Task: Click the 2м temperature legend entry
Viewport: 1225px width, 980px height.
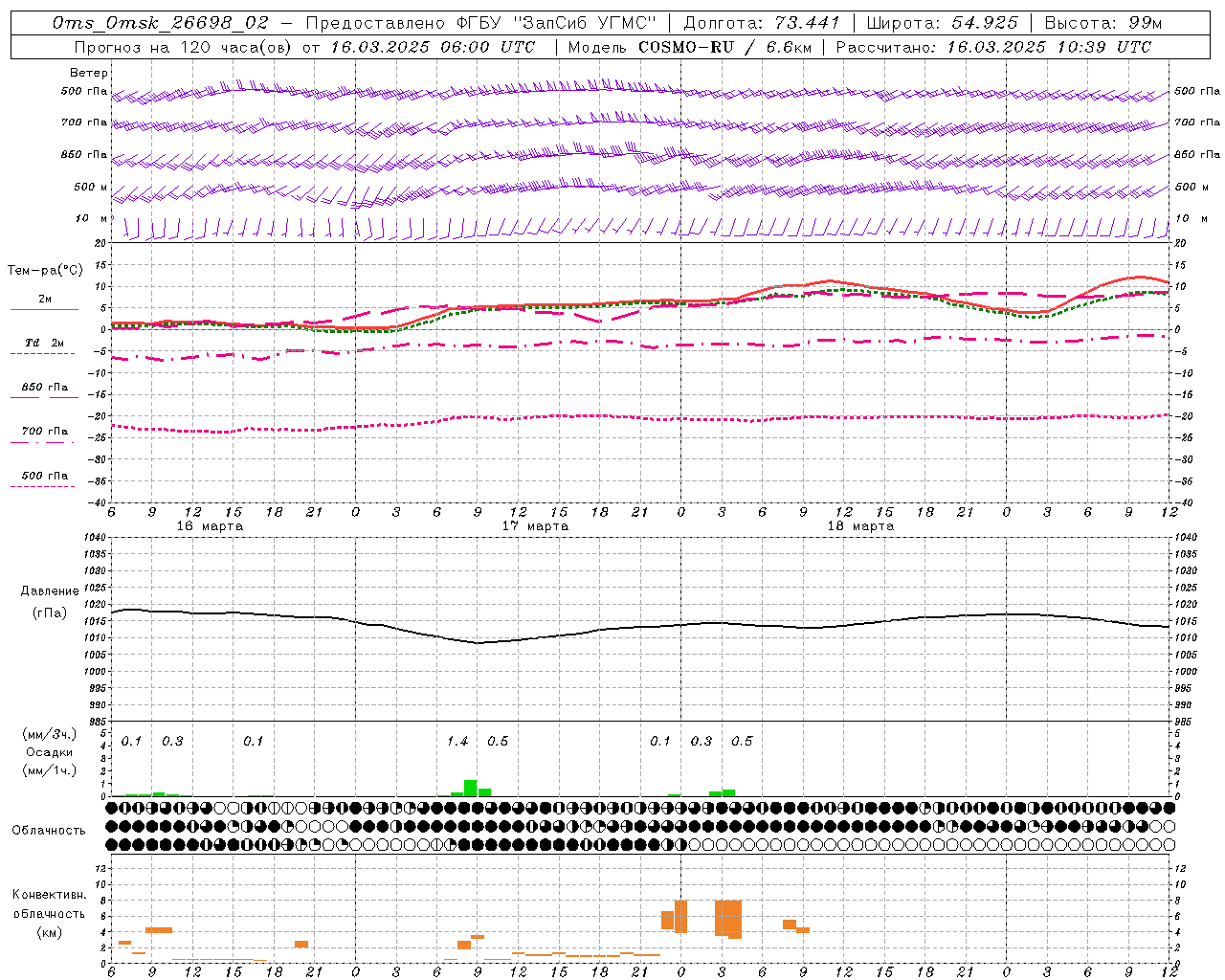Action: click(45, 300)
